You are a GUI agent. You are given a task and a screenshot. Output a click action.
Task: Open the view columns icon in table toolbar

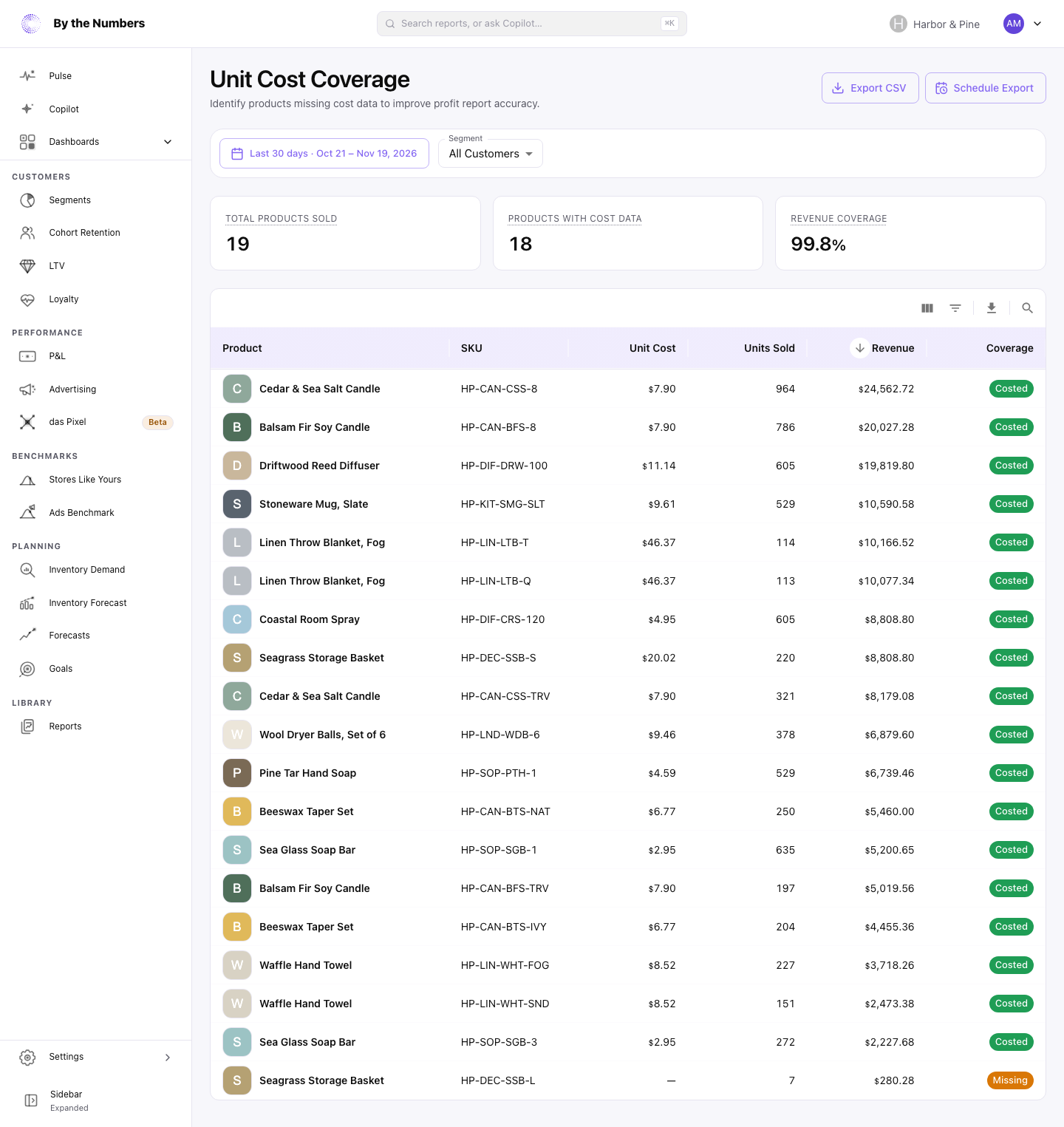[x=927, y=308]
